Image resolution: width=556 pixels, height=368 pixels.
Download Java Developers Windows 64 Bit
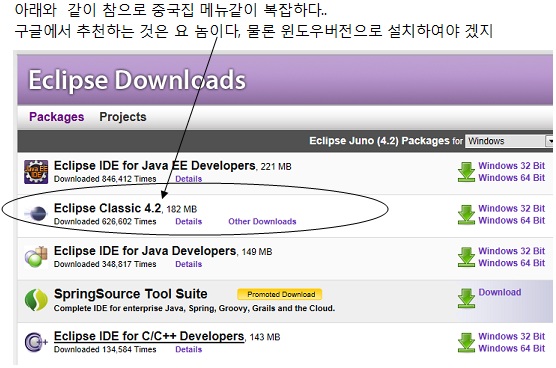511,263
